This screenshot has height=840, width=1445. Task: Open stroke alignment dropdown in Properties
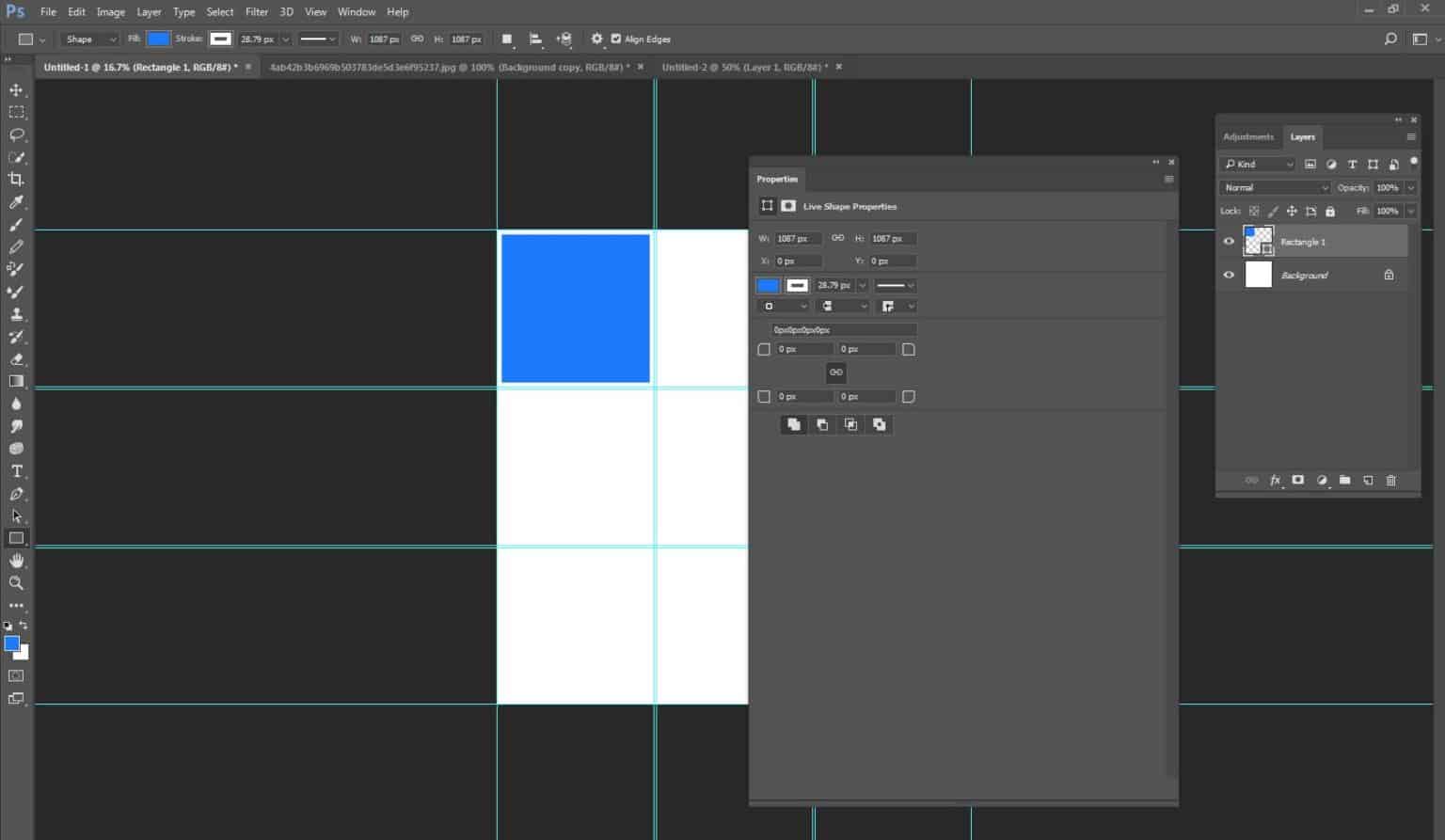coord(783,306)
